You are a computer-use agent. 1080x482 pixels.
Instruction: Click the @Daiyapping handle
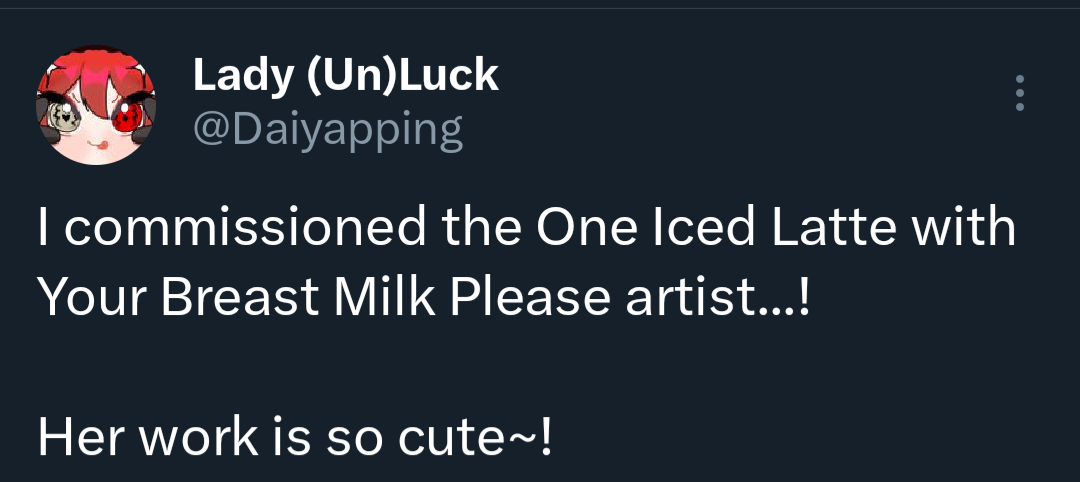click(327, 130)
